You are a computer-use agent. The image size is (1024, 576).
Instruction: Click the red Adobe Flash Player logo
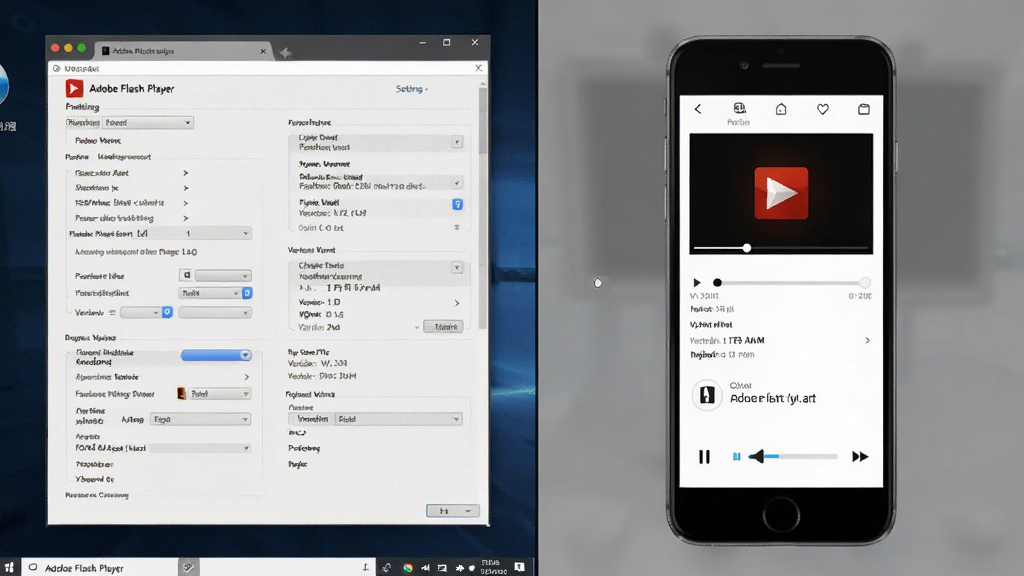click(x=74, y=88)
